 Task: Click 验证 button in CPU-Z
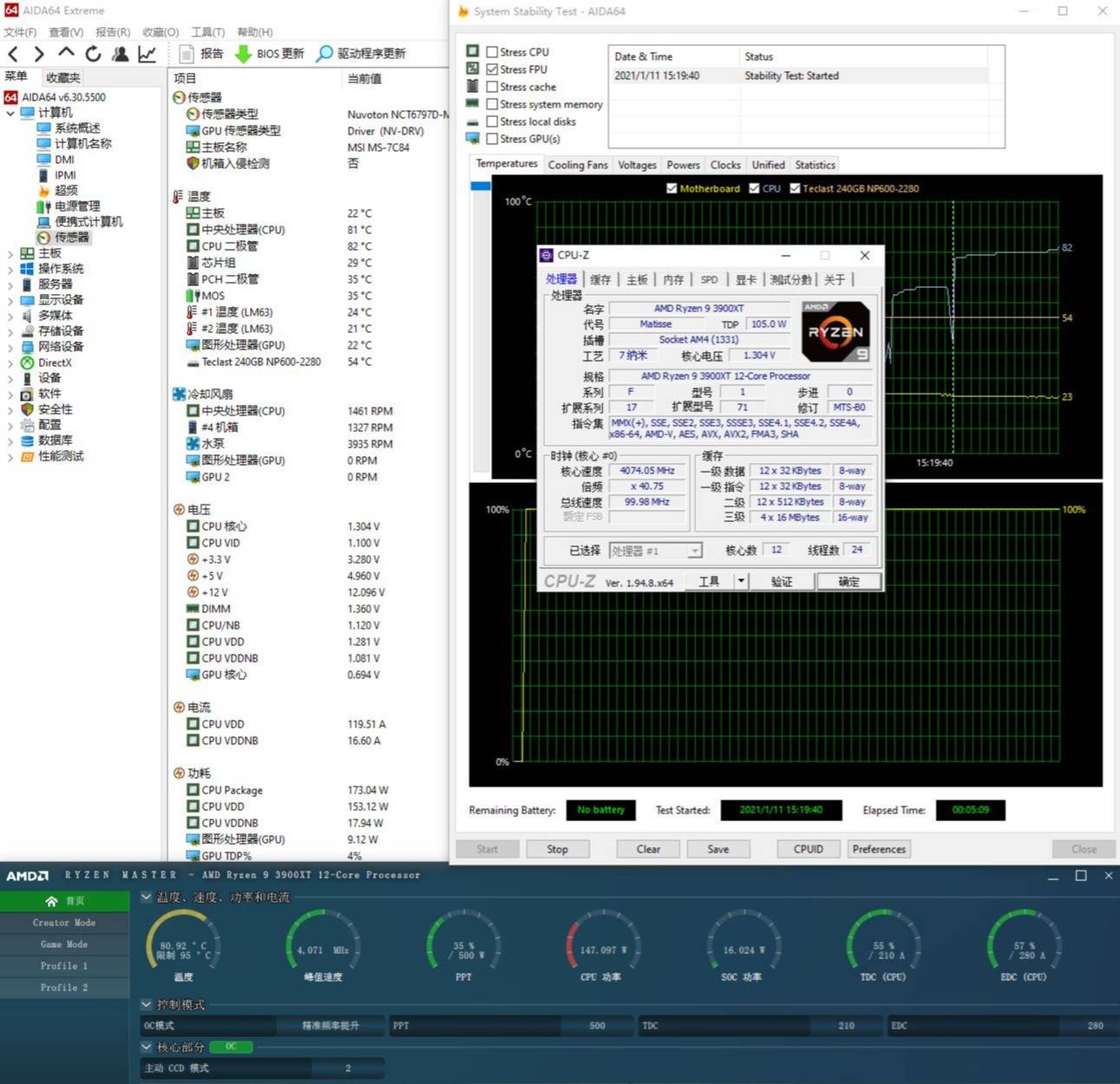(x=782, y=581)
